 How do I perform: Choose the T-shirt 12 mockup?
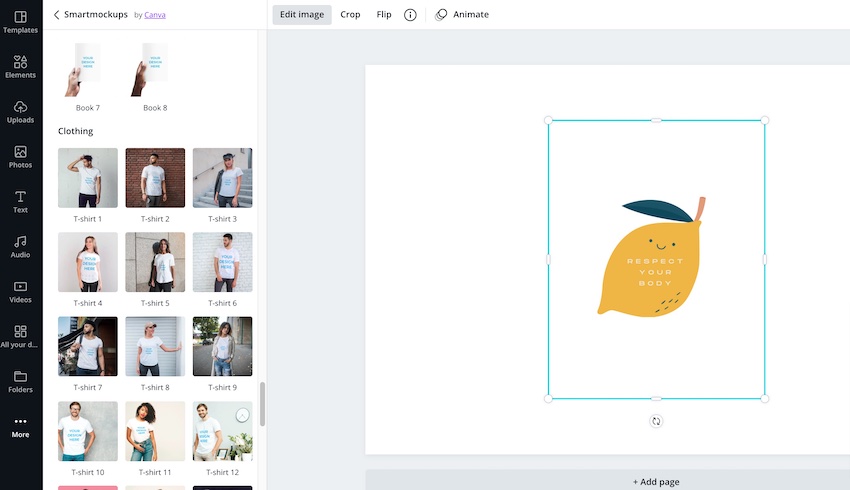point(222,431)
